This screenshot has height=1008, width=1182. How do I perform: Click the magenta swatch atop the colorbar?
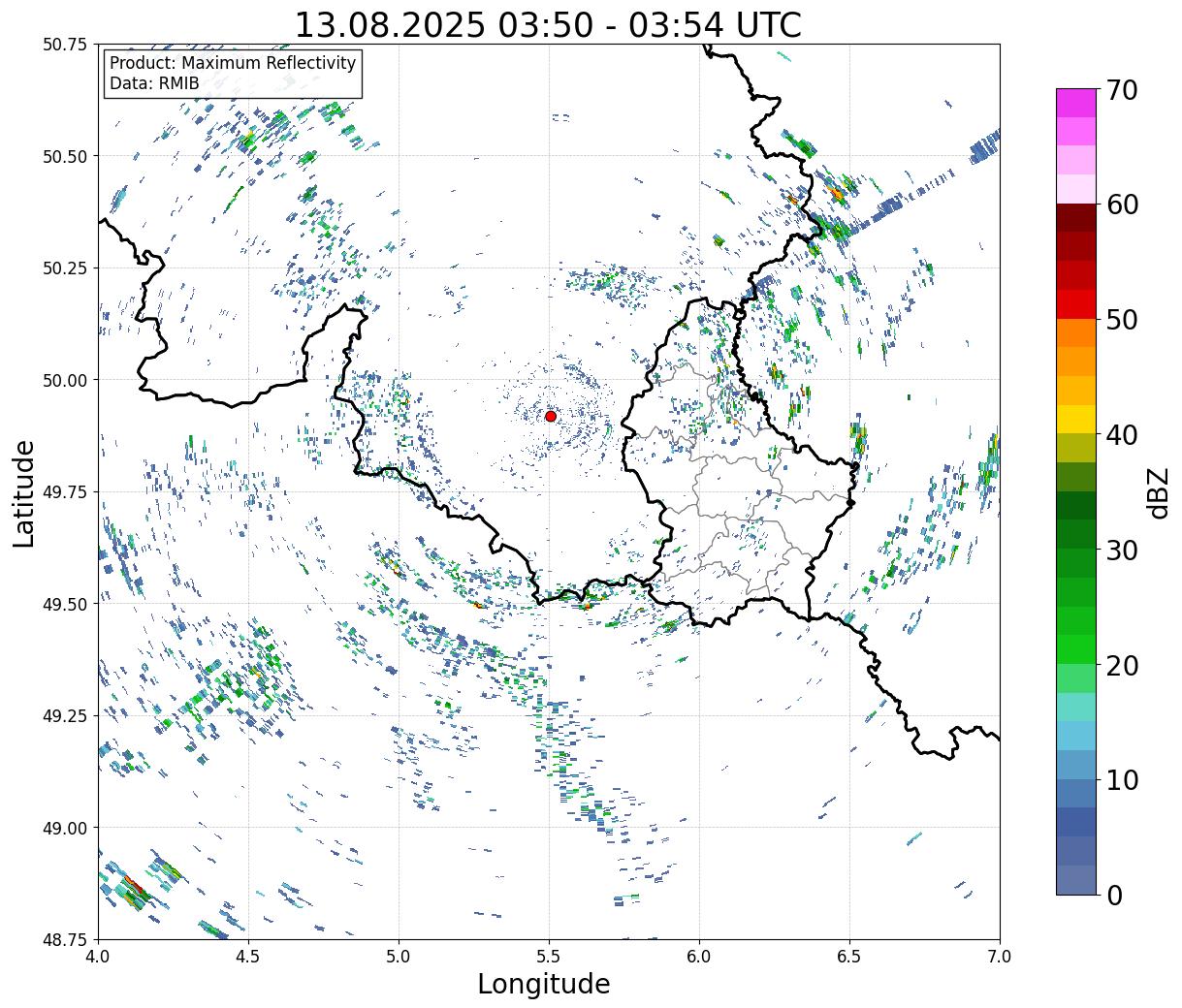(1076, 103)
